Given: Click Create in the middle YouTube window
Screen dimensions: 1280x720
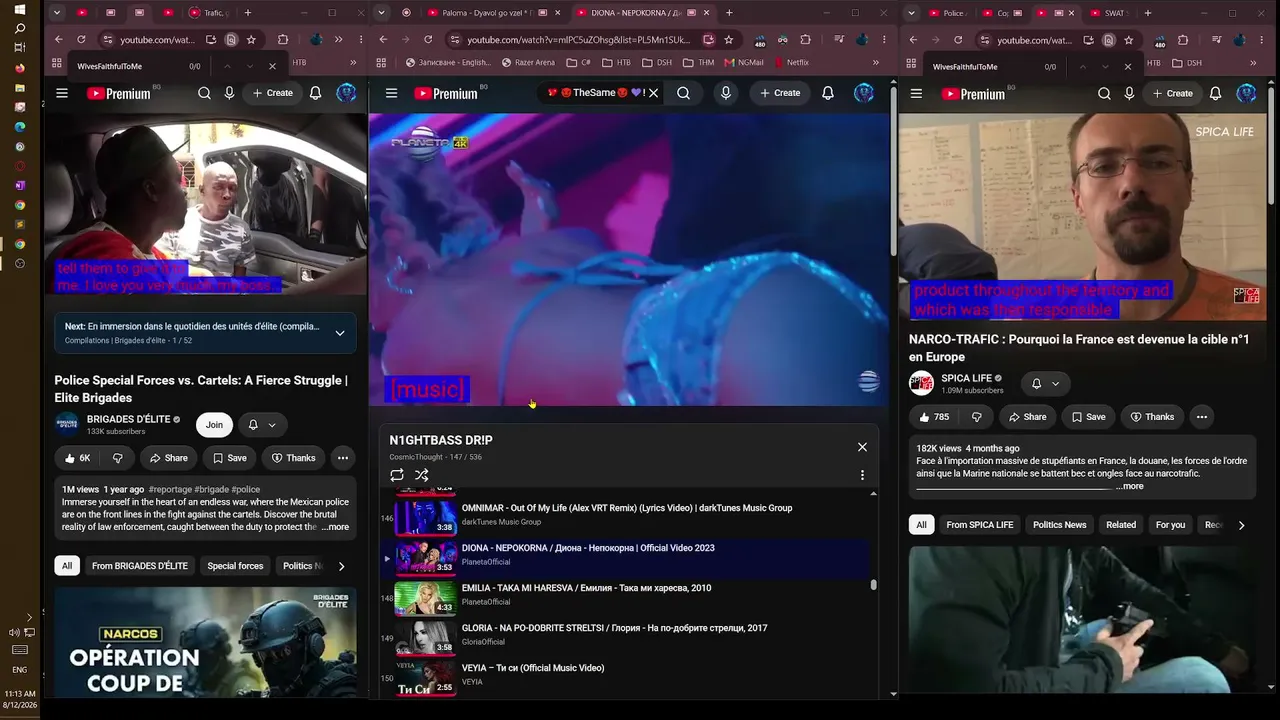Looking at the screenshot, I should coord(780,93).
